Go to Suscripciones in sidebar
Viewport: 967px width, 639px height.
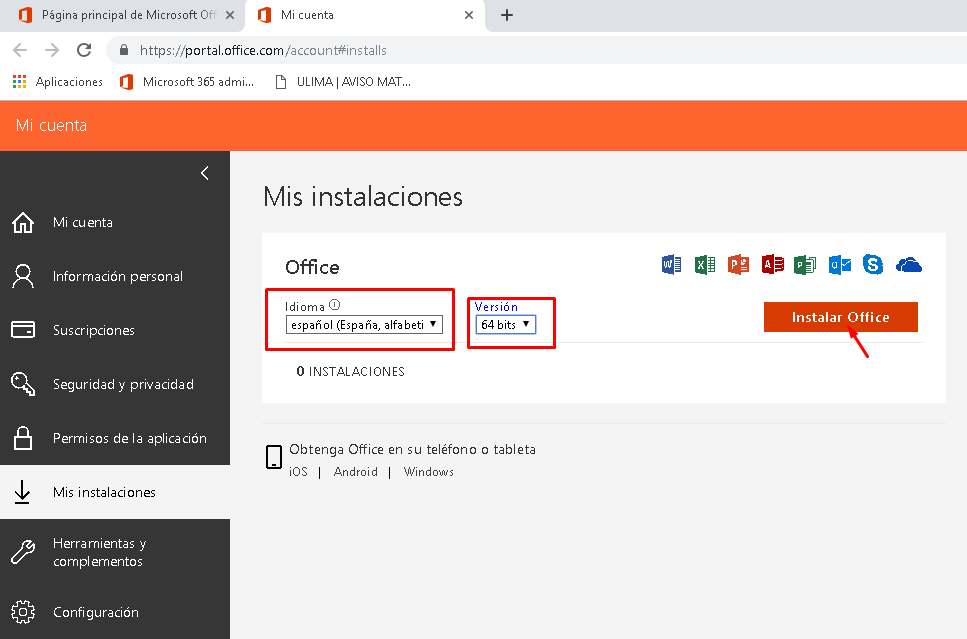pyautogui.click(x=115, y=330)
